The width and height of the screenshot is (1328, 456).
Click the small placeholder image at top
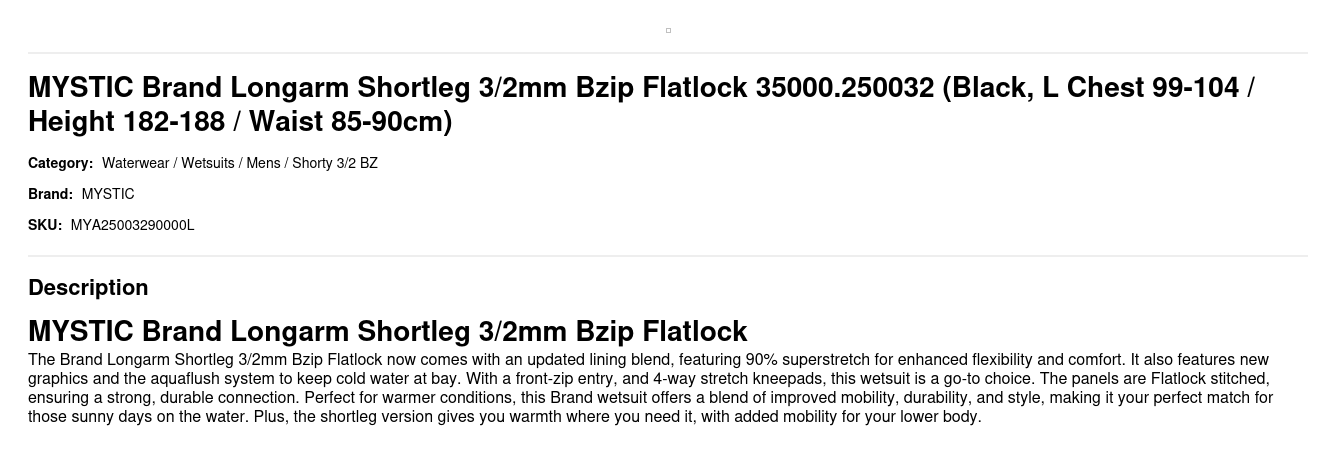click(668, 30)
